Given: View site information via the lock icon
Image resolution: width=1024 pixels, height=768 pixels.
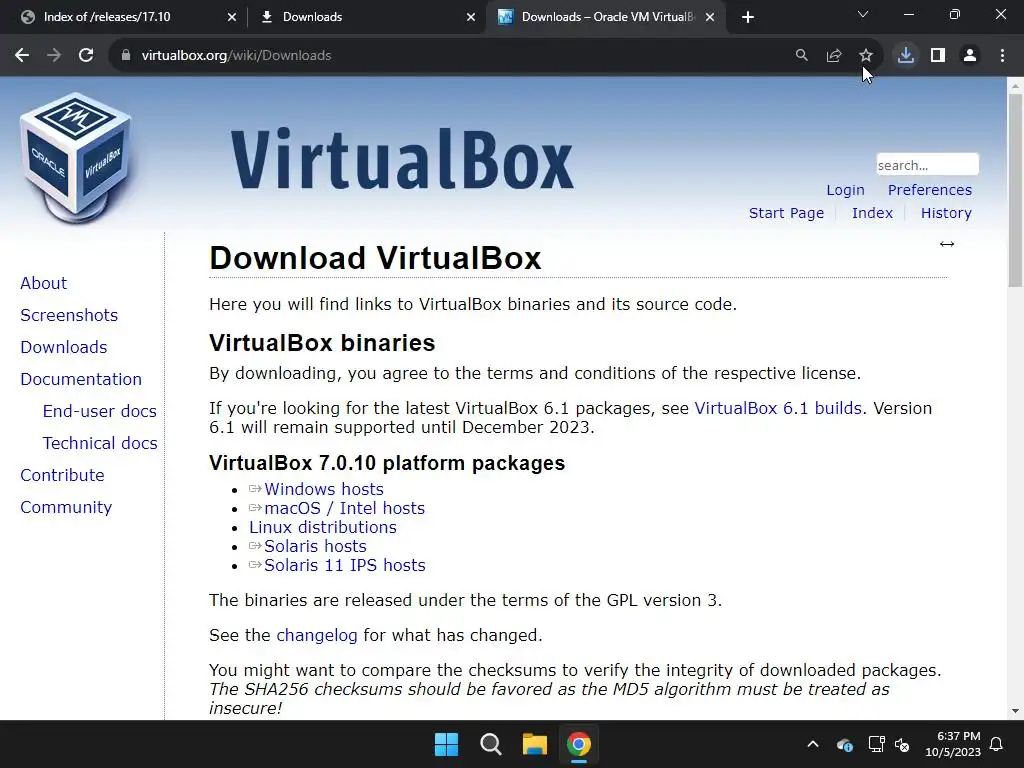Looking at the screenshot, I should point(126,56).
